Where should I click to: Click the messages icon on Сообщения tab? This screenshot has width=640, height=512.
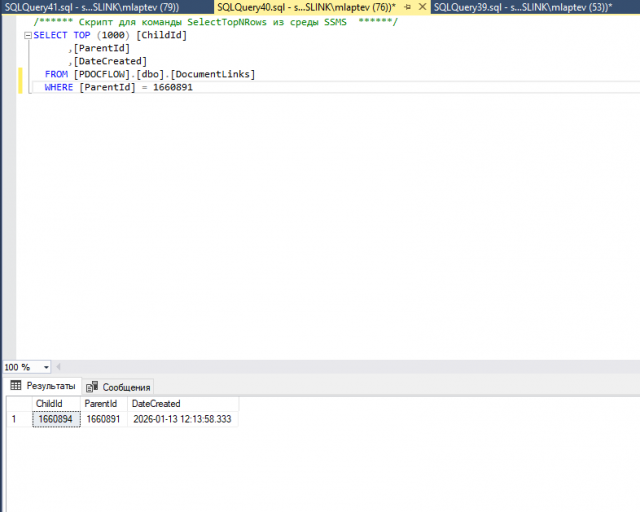(x=92, y=387)
